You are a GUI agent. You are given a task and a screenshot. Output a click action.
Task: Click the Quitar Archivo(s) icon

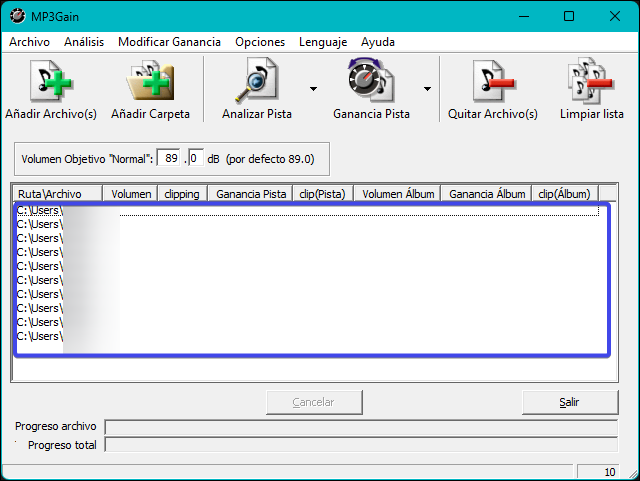(493, 81)
